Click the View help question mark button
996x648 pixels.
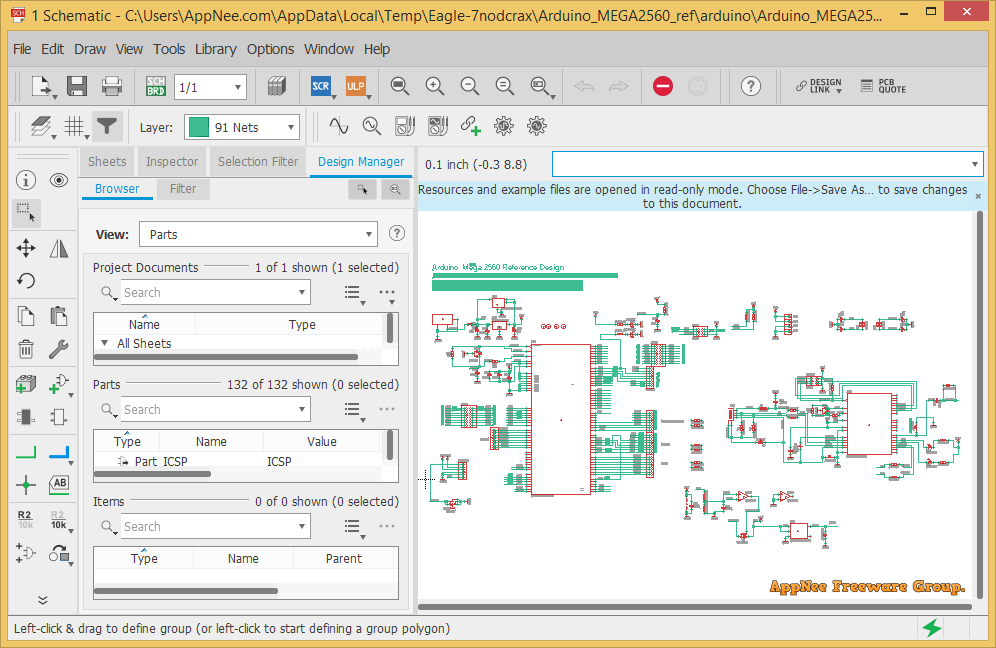[396, 233]
